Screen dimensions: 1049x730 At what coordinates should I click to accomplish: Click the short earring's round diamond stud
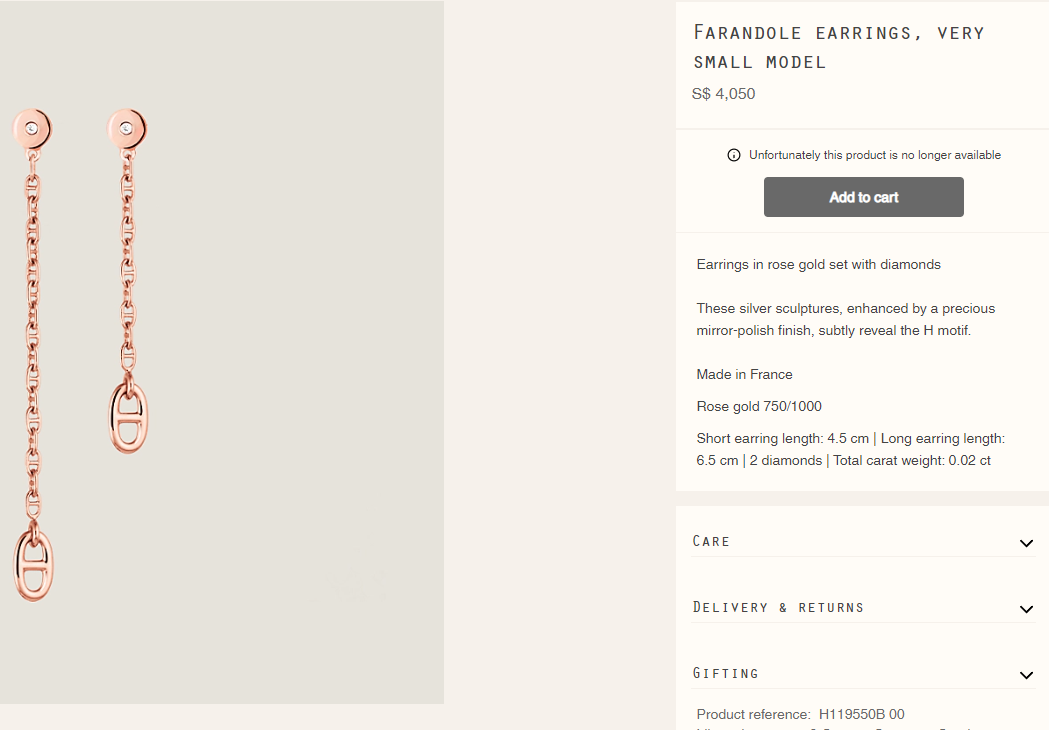coord(127,128)
